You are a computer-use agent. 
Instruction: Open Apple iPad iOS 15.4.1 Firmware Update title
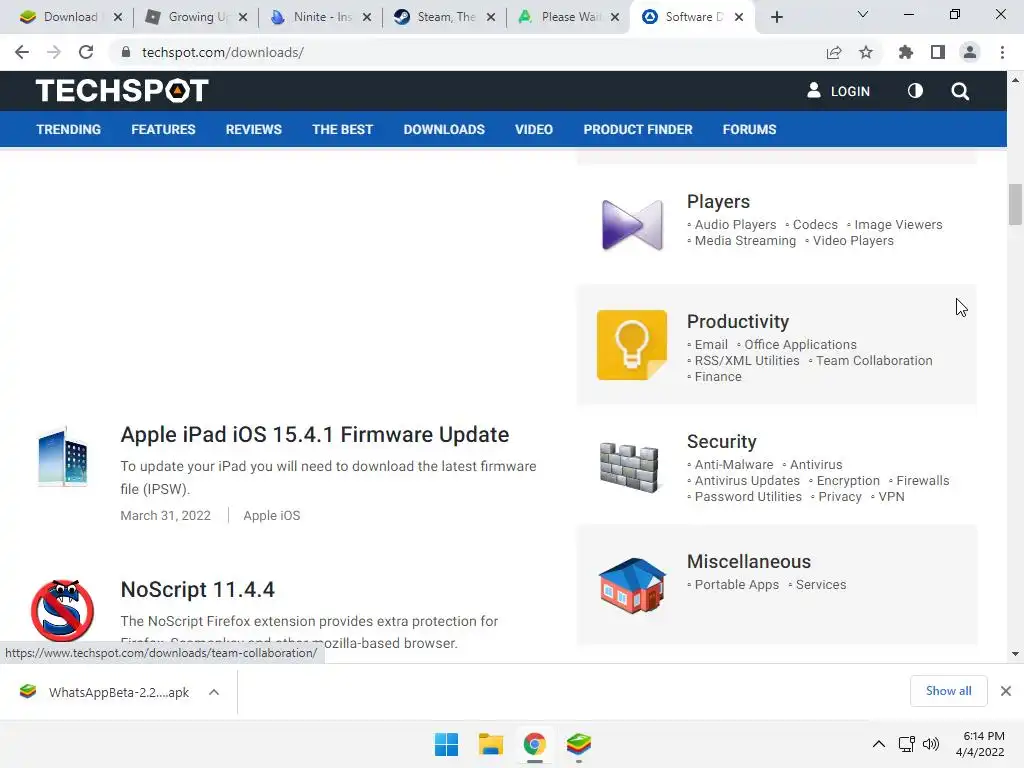315,435
